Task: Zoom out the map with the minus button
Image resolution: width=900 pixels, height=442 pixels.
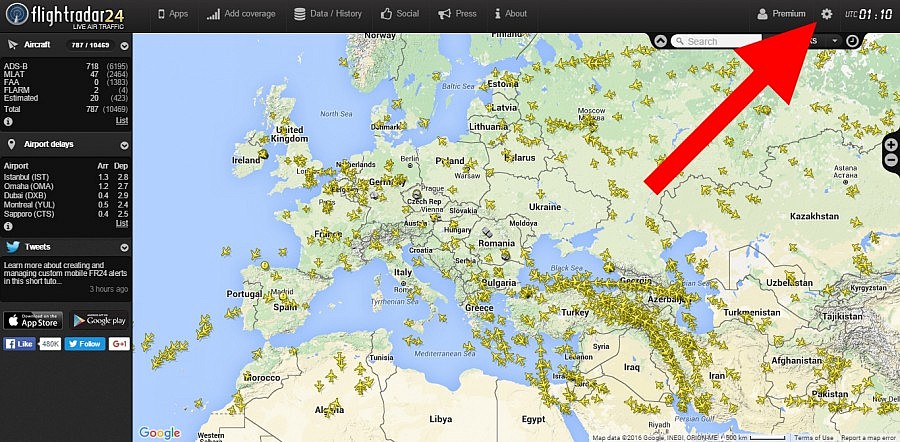Action: tap(892, 160)
